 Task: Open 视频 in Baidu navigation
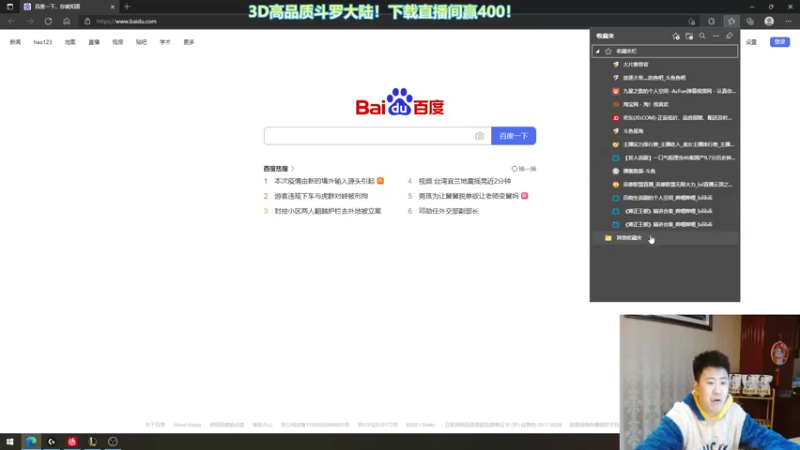click(x=117, y=42)
